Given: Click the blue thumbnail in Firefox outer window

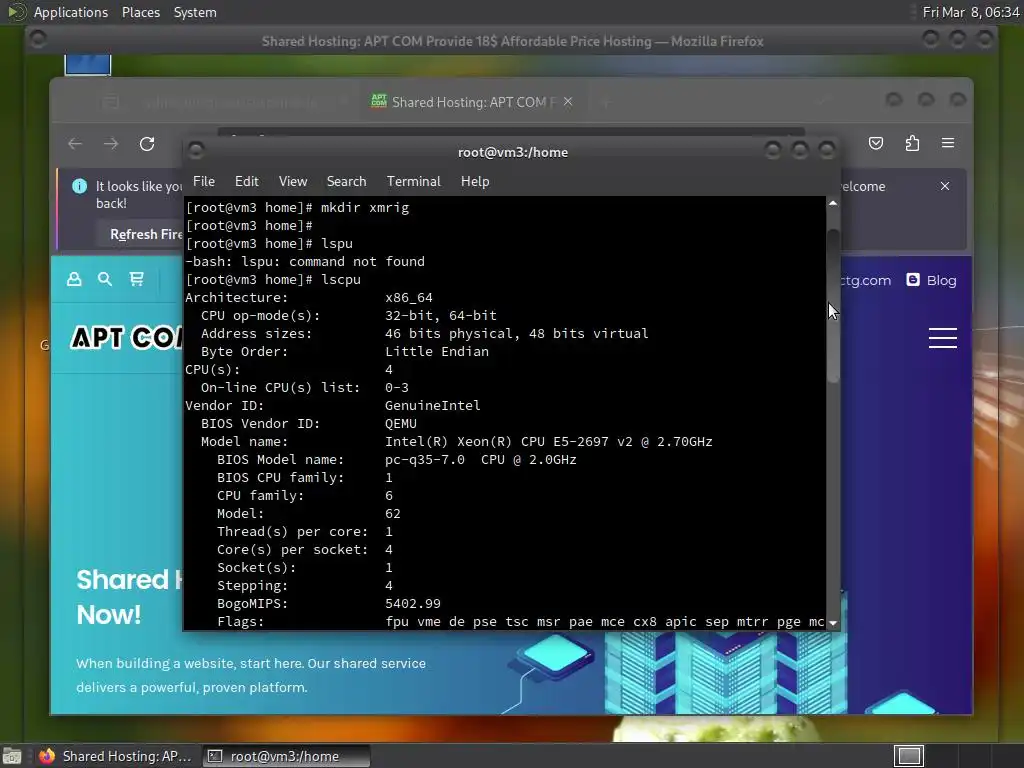Looking at the screenshot, I should (88, 65).
